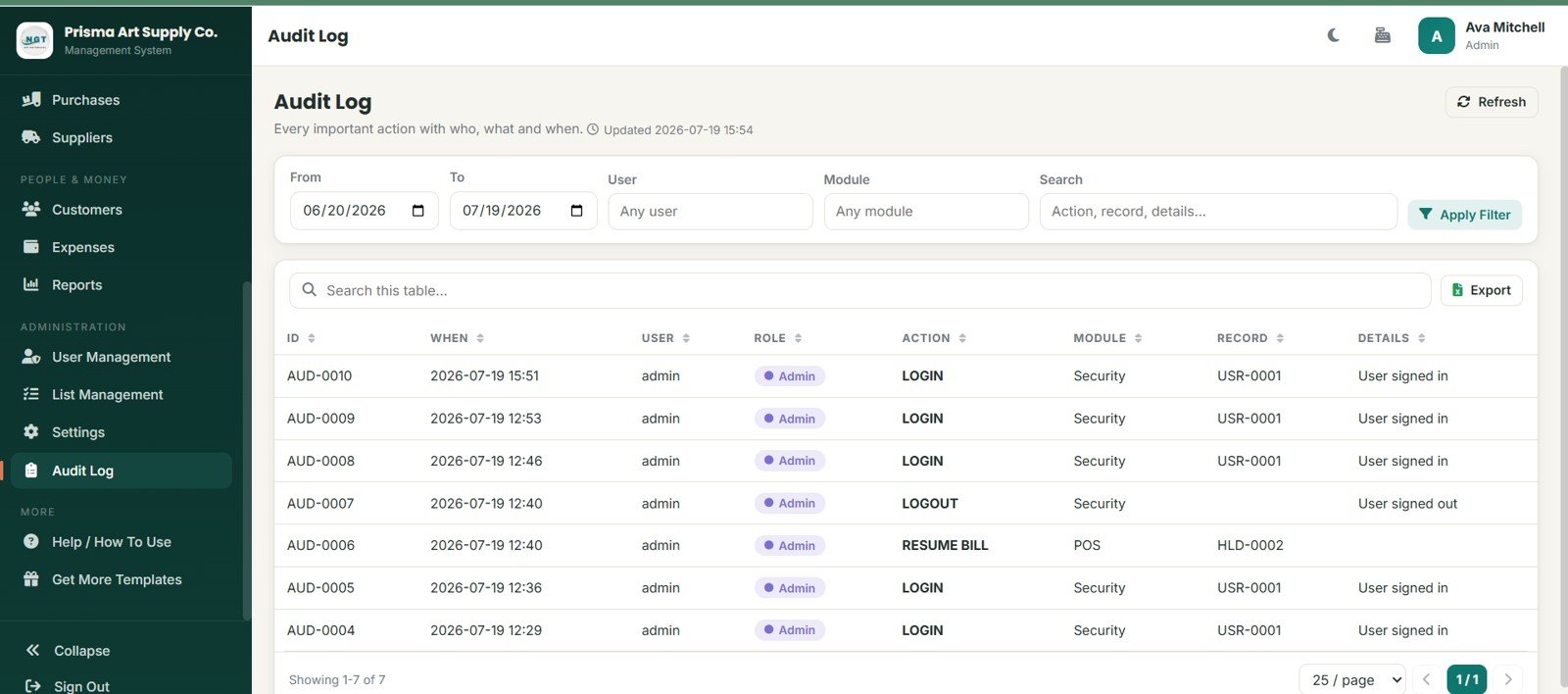
Task: Click the User signed out details cell
Action: click(x=1407, y=503)
